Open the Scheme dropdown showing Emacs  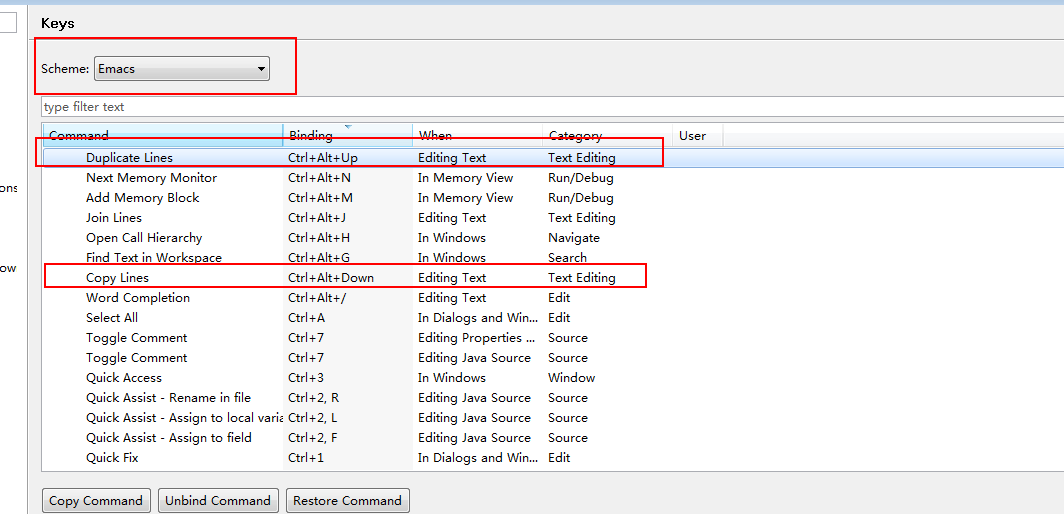[181, 69]
